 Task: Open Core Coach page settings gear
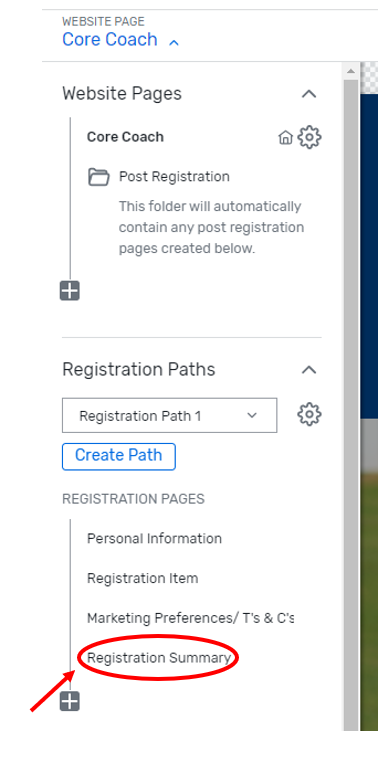pyautogui.click(x=310, y=137)
